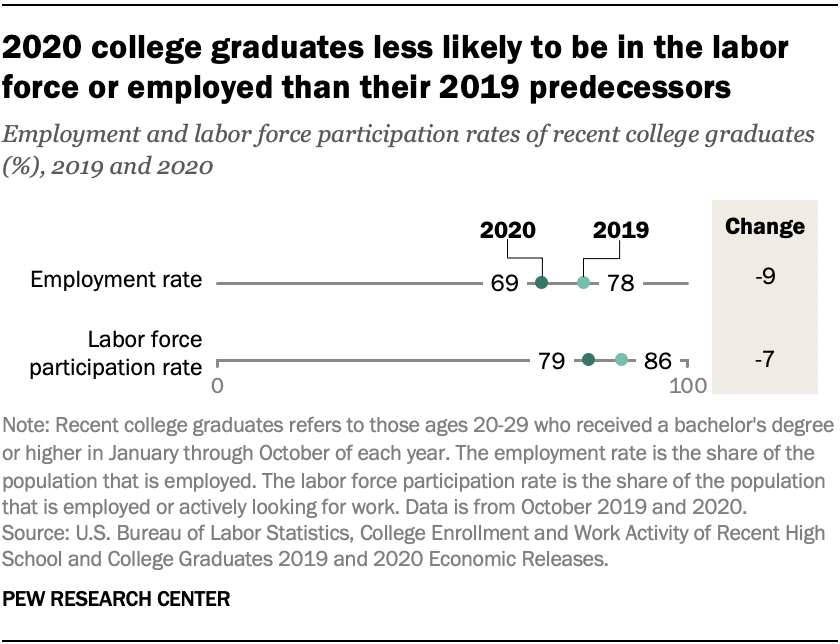
Task: Click the axis label 100
Action: tap(687, 385)
